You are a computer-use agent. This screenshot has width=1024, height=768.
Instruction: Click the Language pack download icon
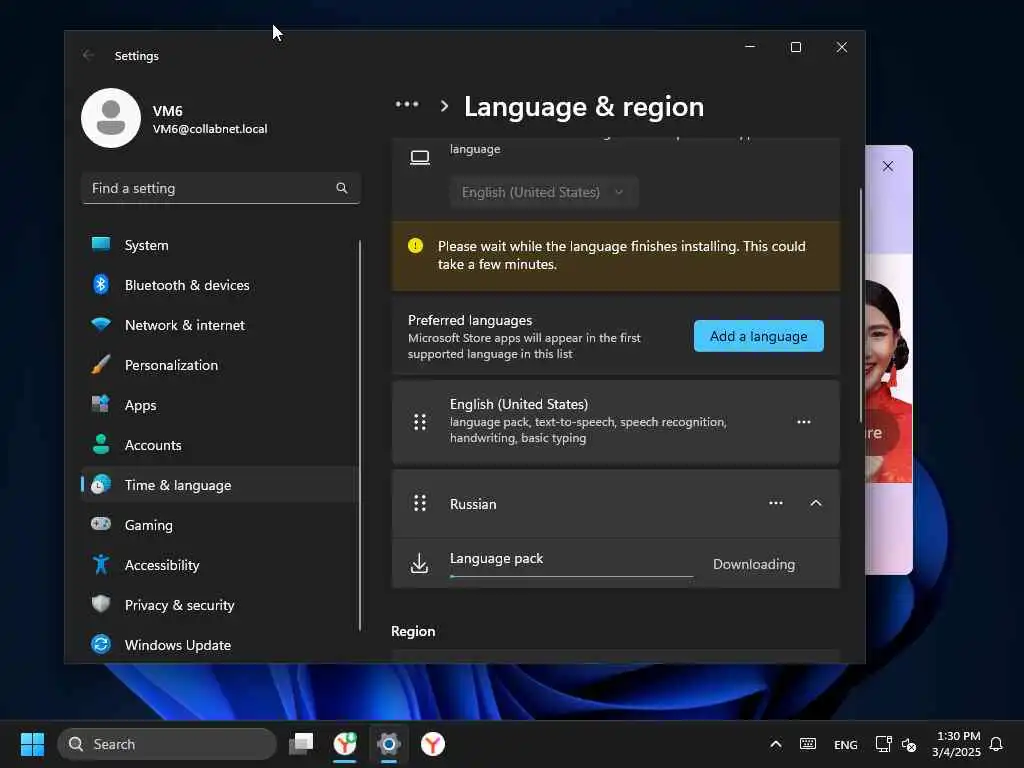click(x=419, y=563)
